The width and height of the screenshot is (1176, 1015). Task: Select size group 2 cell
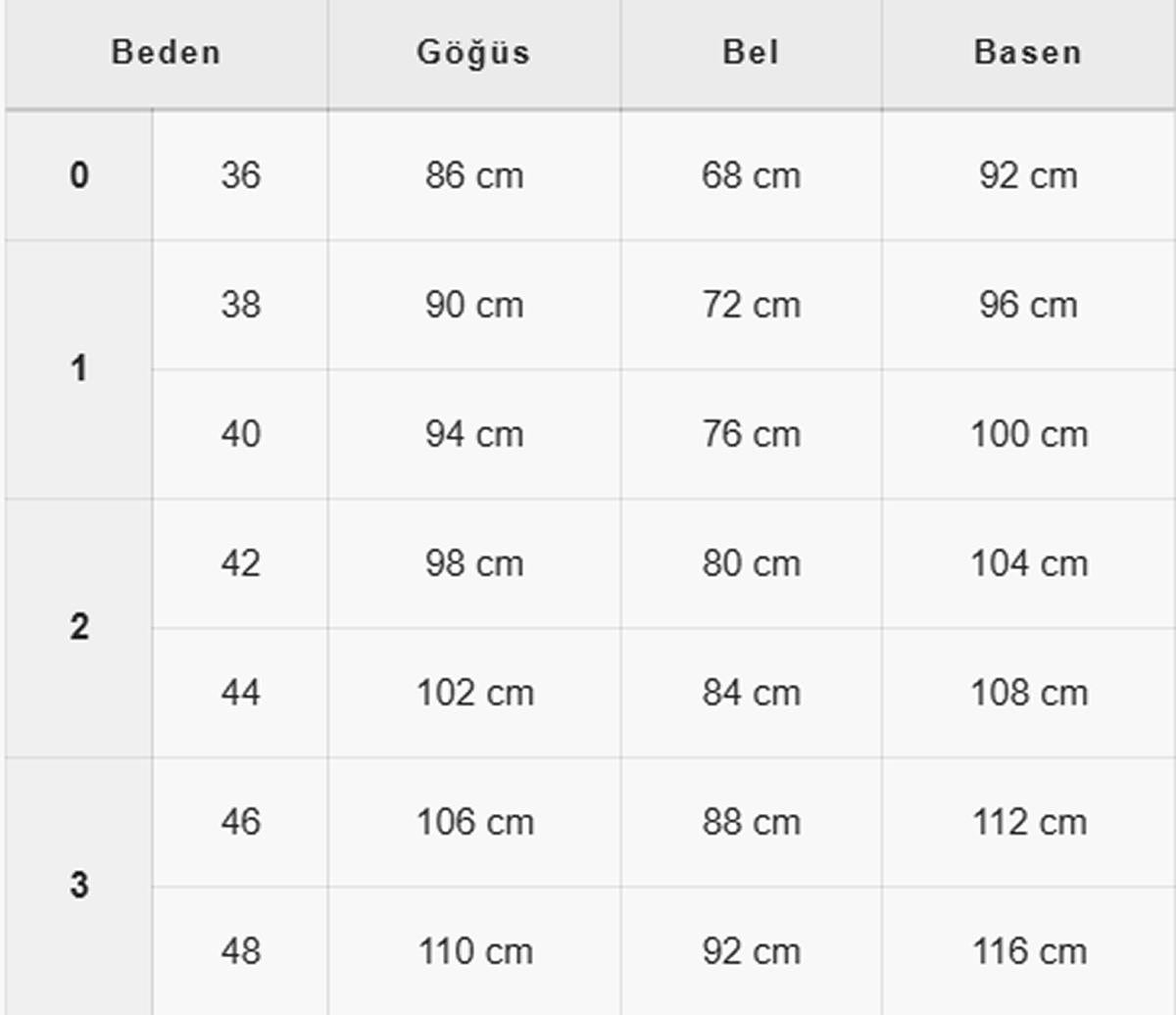(78, 628)
